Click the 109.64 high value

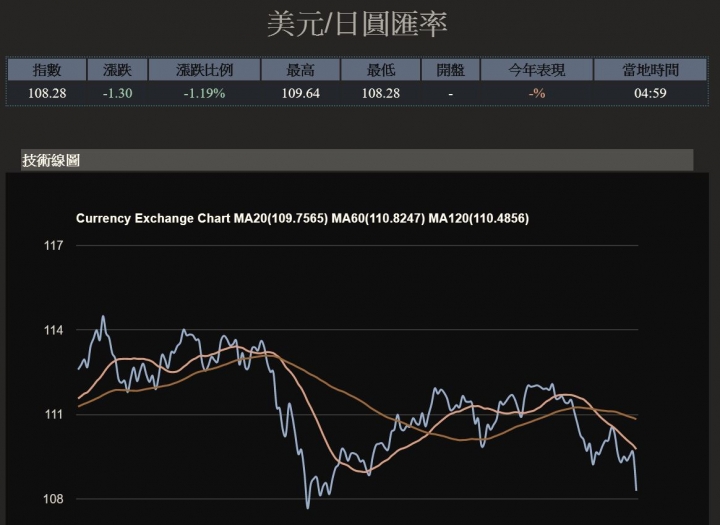(300, 93)
